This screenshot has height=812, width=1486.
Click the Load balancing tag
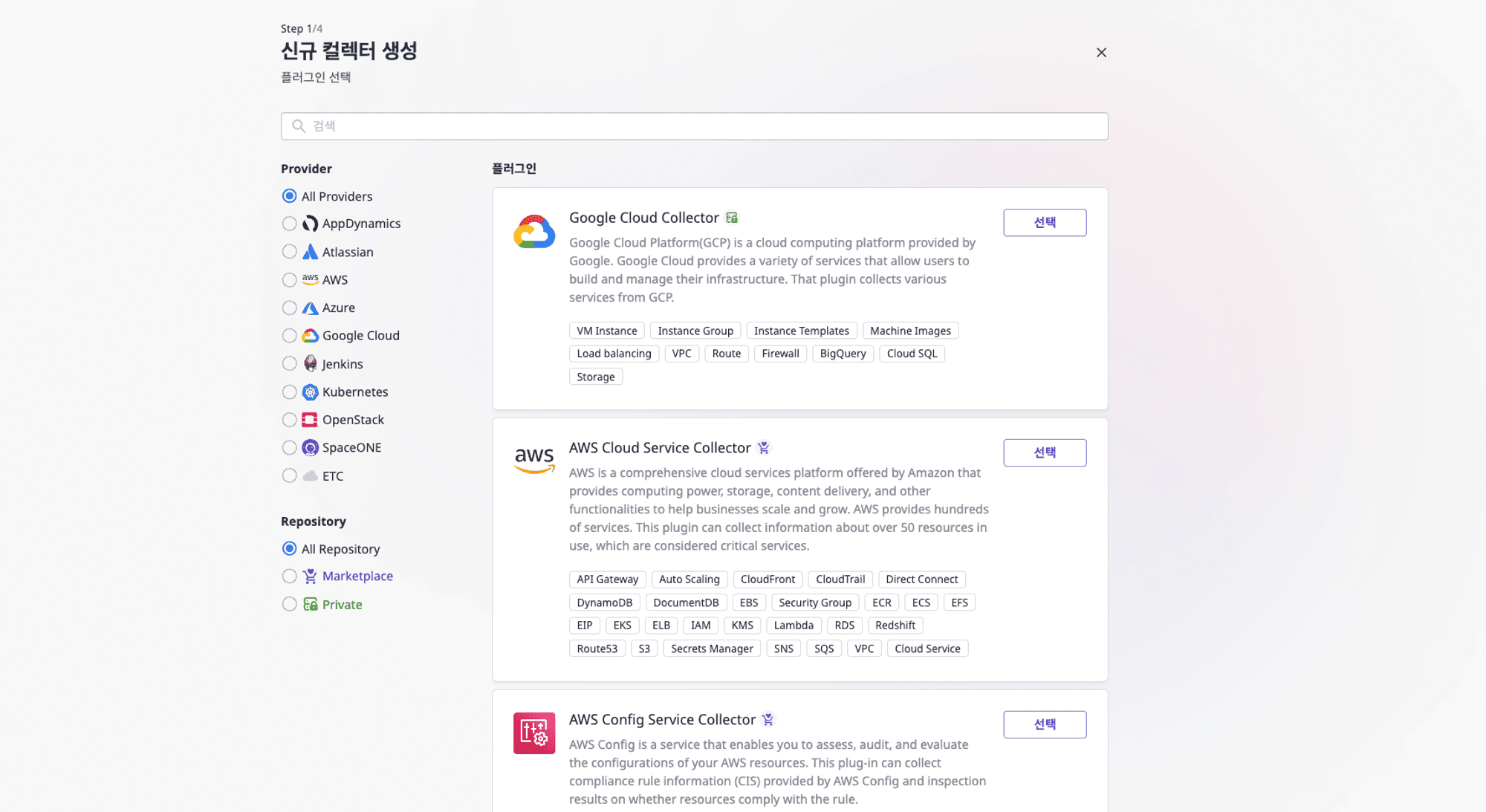pos(614,354)
